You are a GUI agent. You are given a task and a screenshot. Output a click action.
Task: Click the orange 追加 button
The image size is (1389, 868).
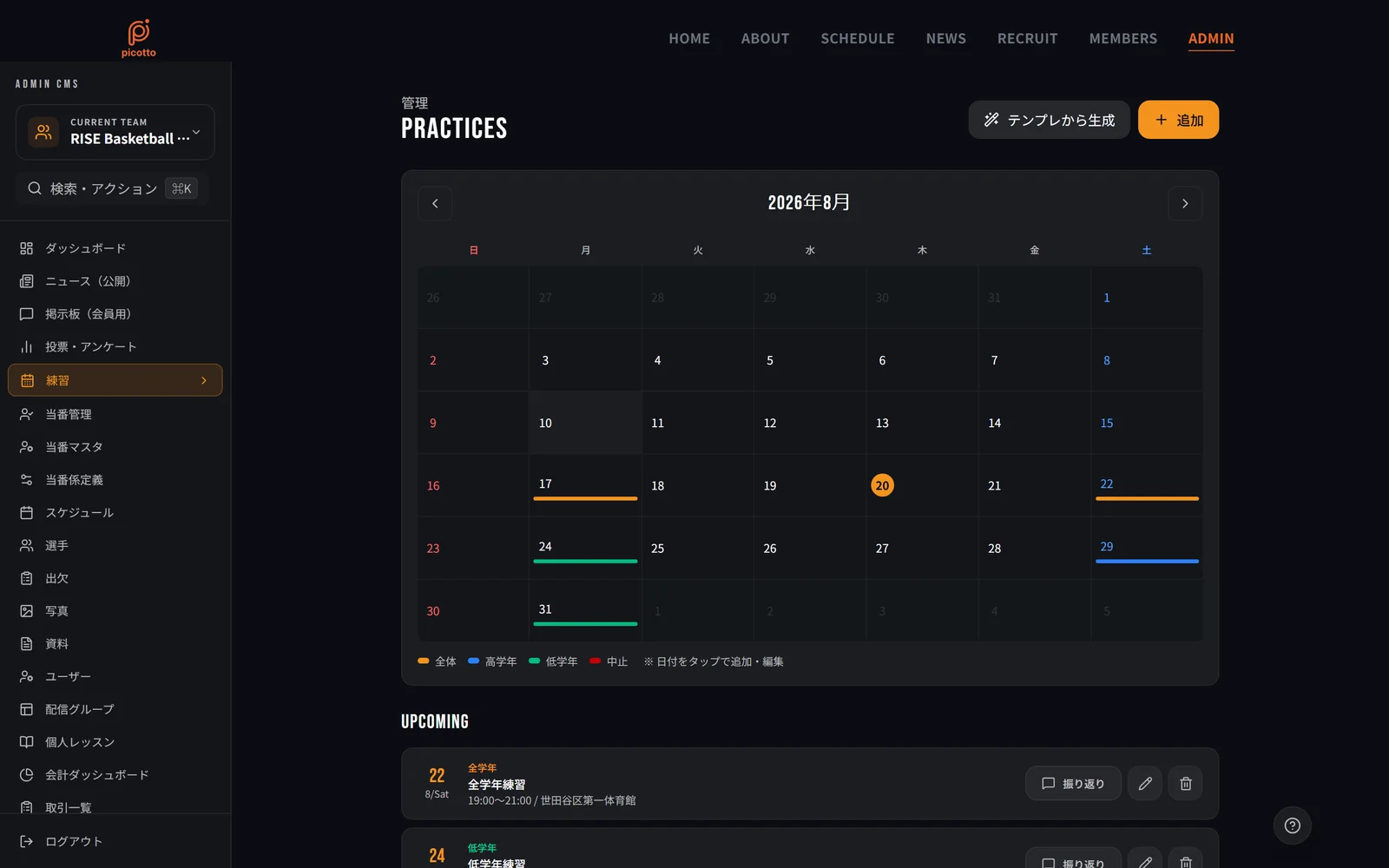coord(1178,120)
